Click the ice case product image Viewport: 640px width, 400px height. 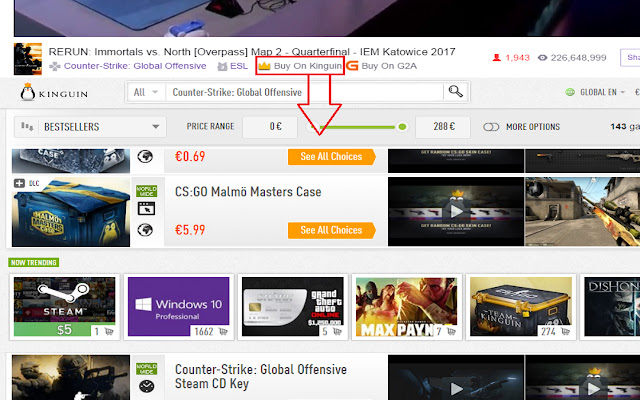coord(71,161)
